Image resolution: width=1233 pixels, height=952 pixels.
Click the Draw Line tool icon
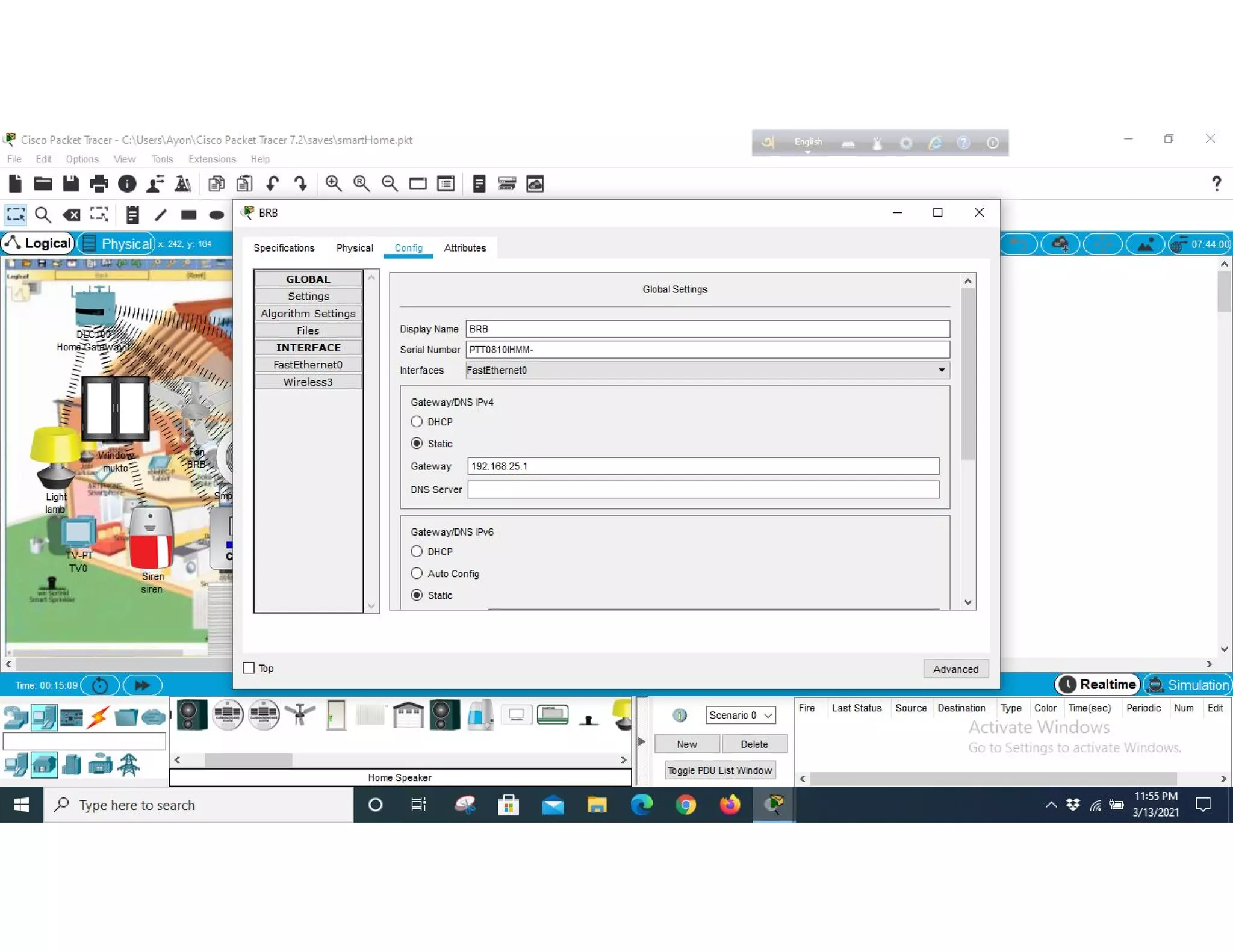tap(160, 215)
